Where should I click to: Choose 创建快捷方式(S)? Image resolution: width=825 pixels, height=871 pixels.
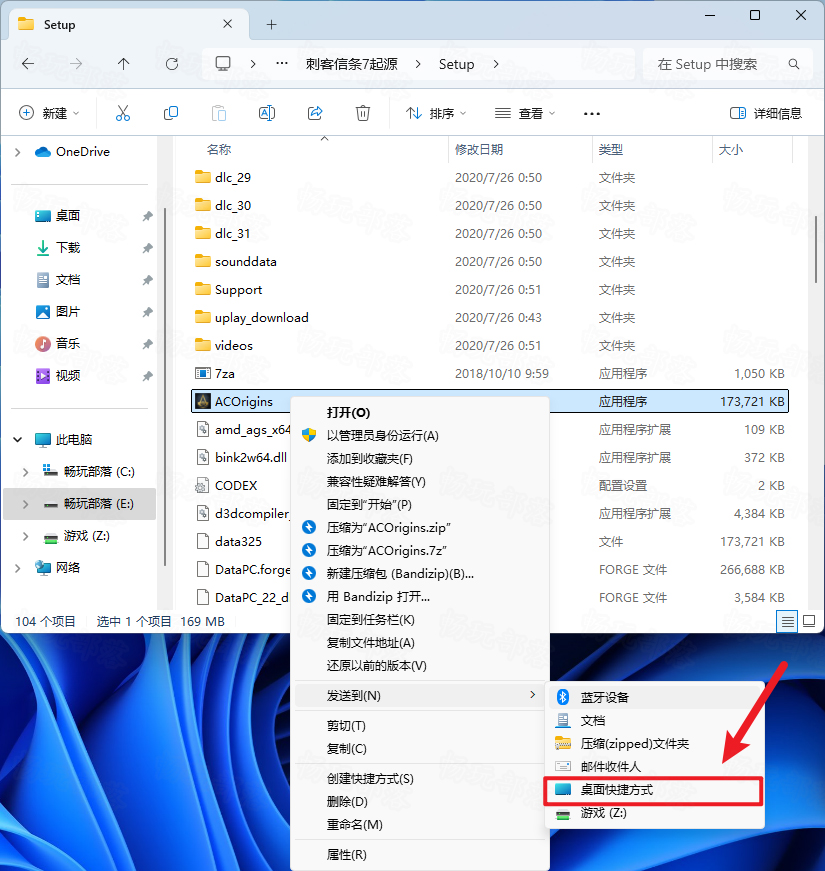[x=420, y=779]
